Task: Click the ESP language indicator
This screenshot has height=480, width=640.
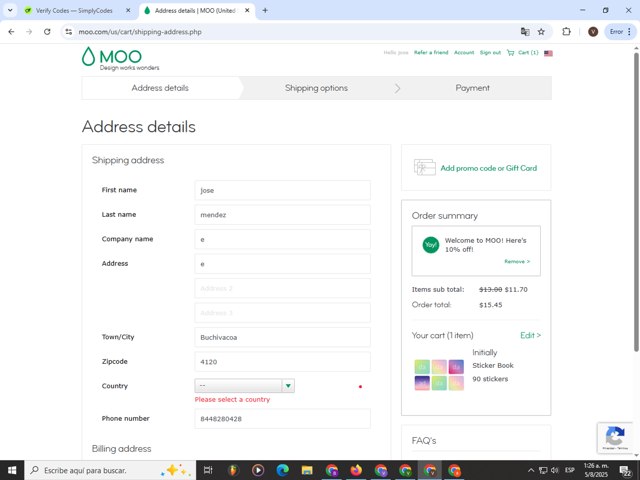Action: pos(570,470)
